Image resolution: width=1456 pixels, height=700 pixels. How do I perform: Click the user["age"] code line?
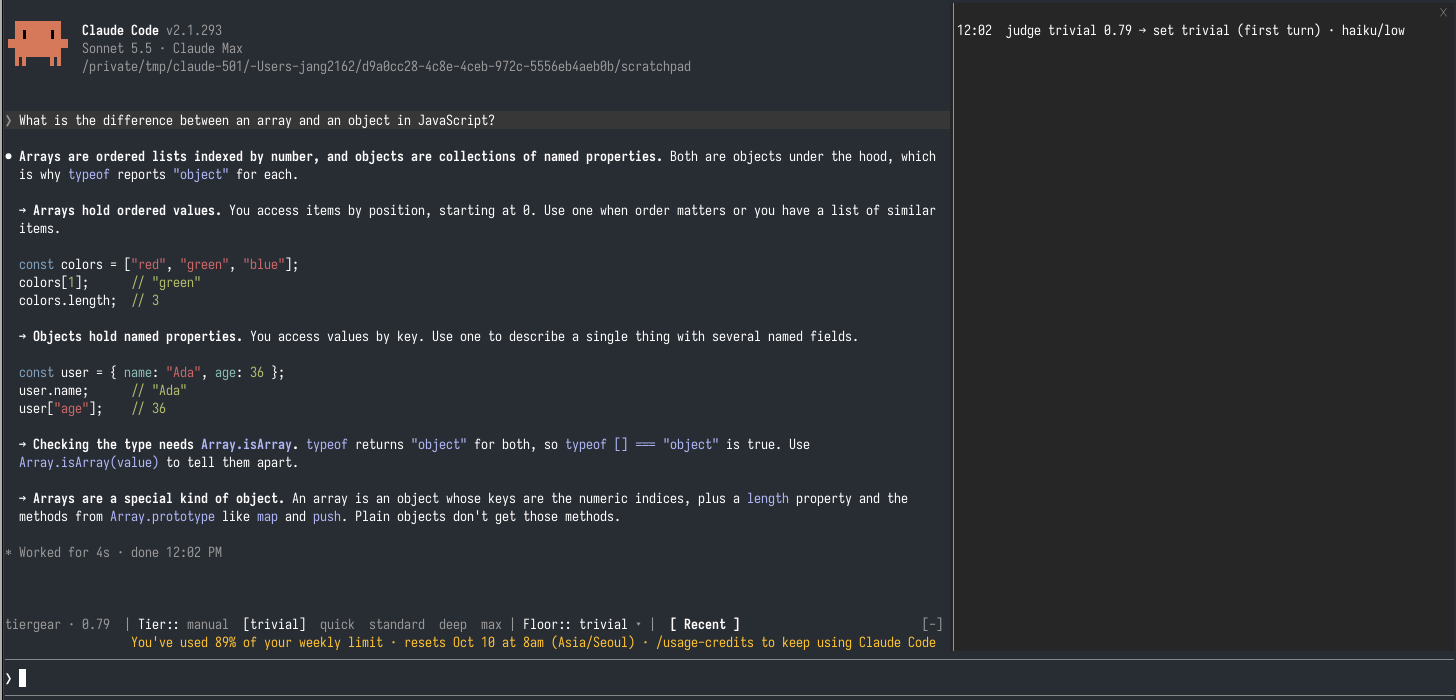(92, 408)
